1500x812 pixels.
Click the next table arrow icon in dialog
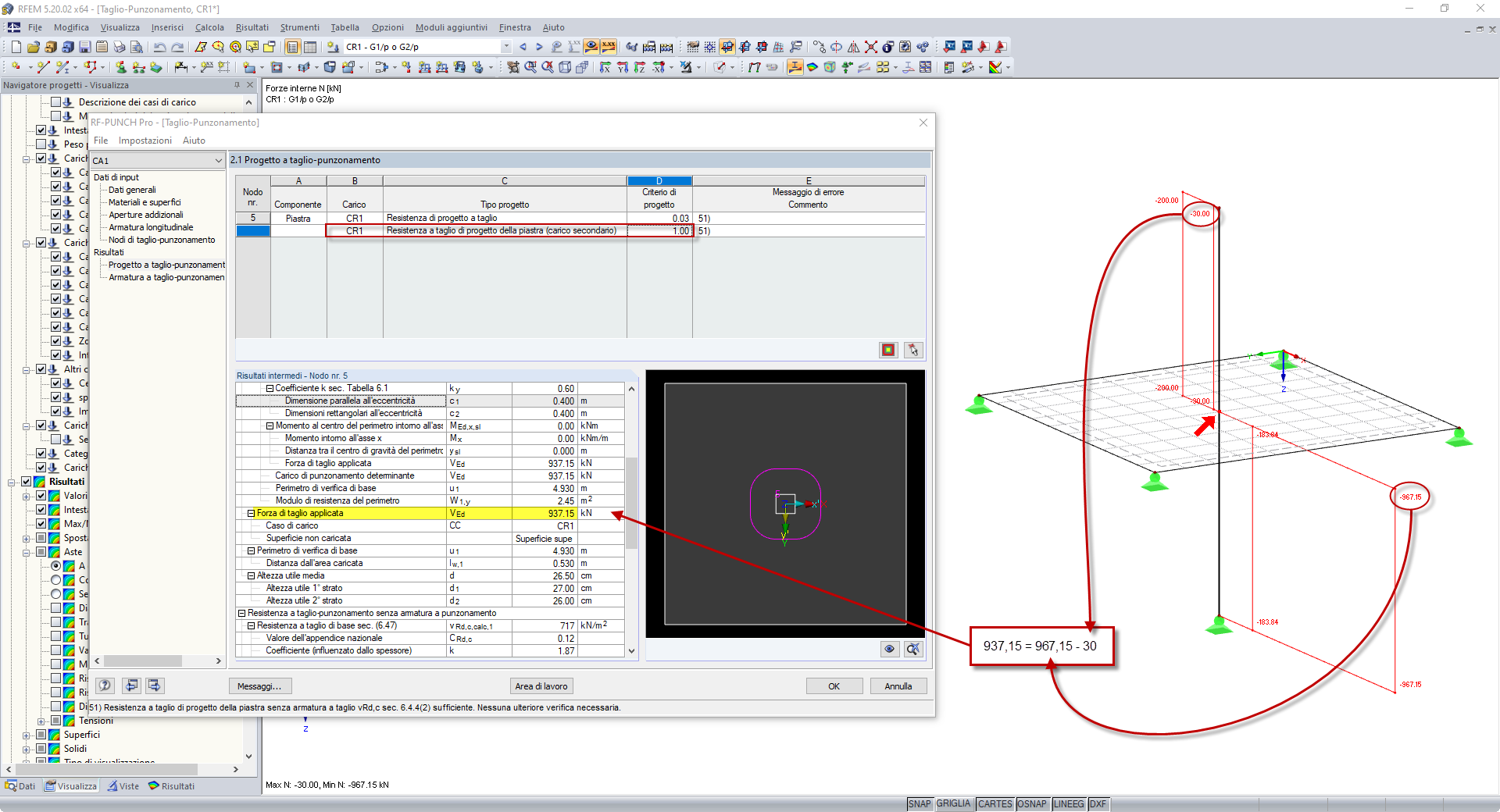click(154, 686)
